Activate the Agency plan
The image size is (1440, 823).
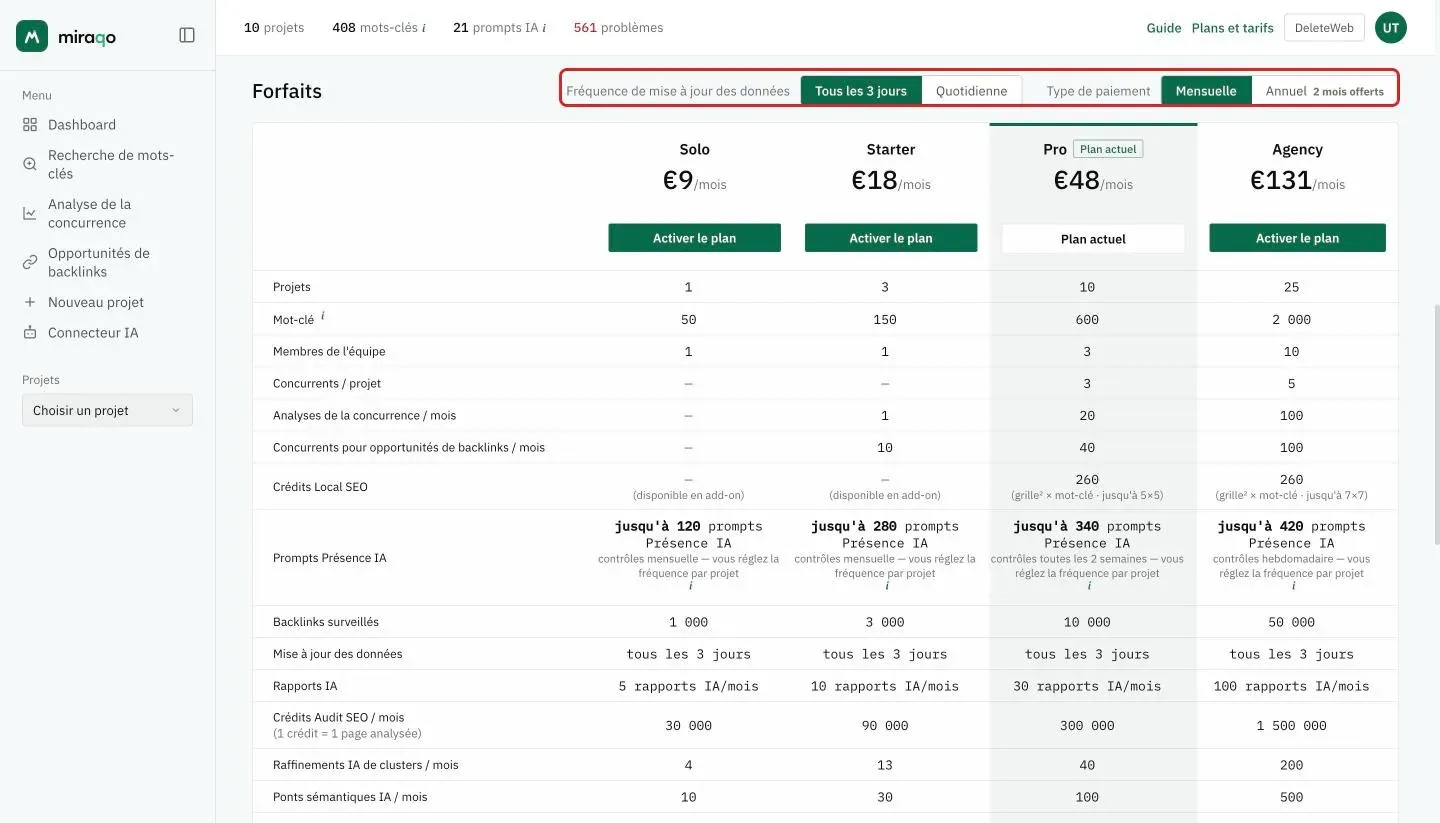(1297, 238)
